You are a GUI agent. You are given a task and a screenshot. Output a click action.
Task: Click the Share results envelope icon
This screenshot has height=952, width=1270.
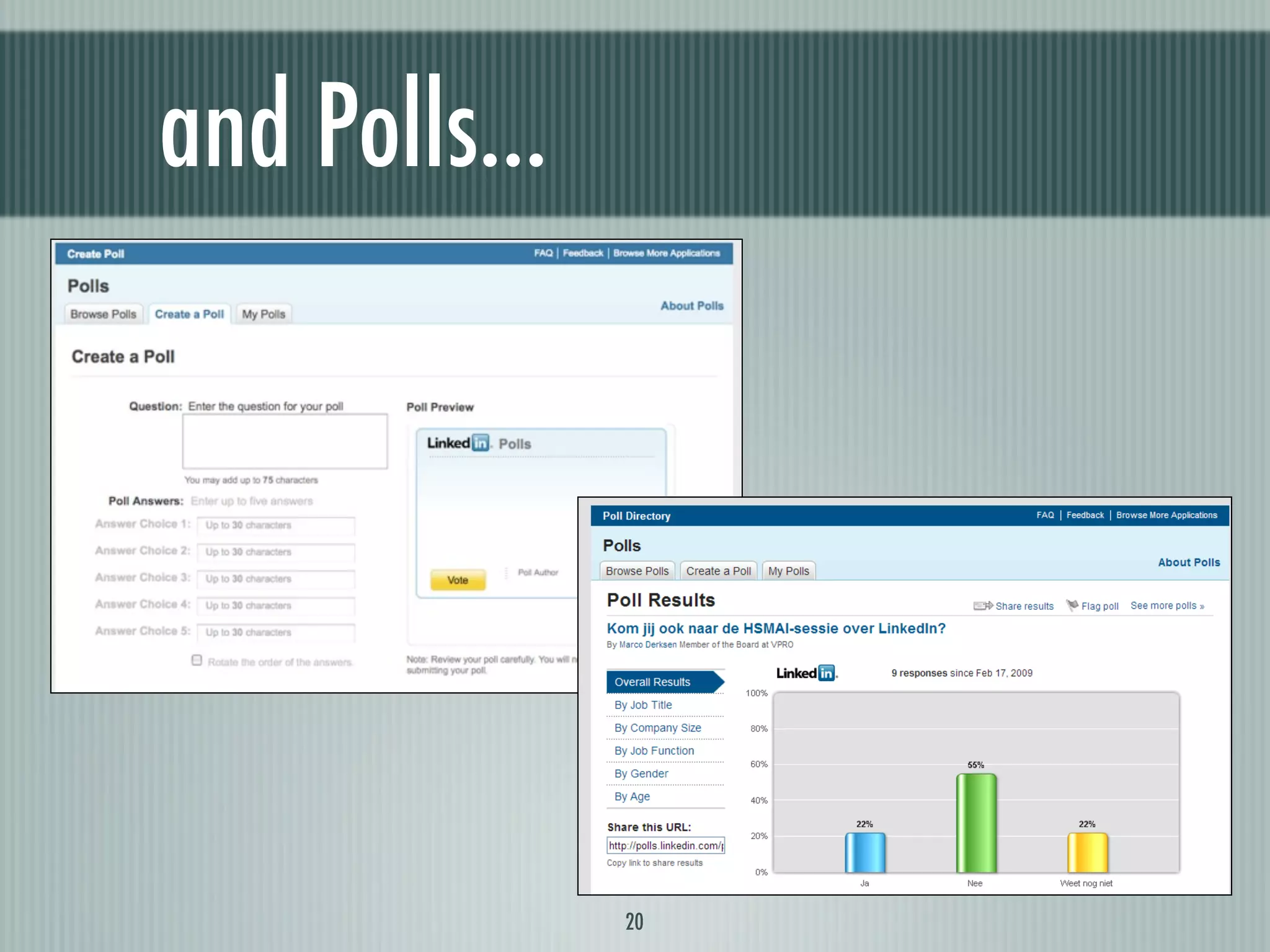coord(982,606)
